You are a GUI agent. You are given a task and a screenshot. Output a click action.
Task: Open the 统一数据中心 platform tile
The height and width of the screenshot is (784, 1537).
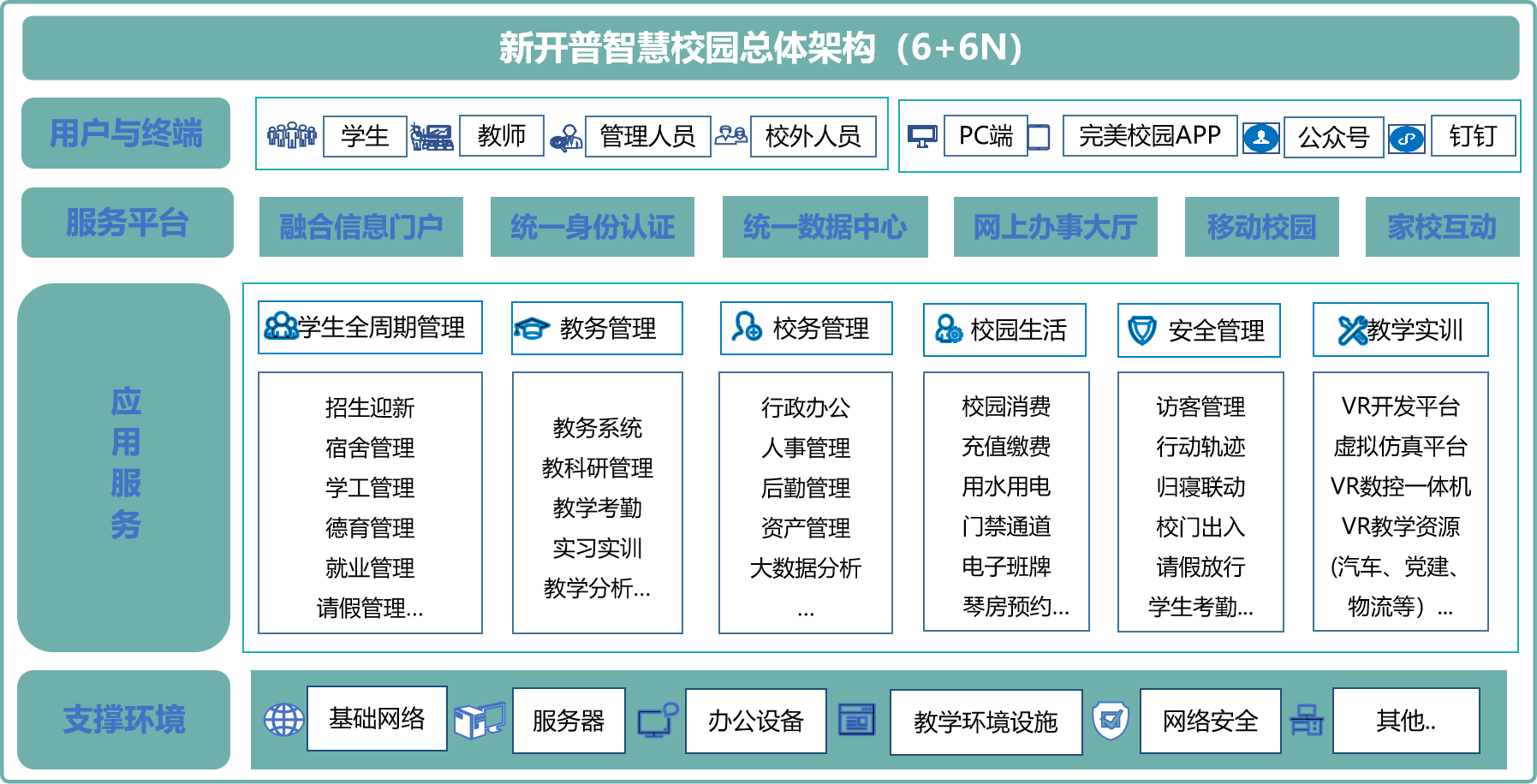825,226
